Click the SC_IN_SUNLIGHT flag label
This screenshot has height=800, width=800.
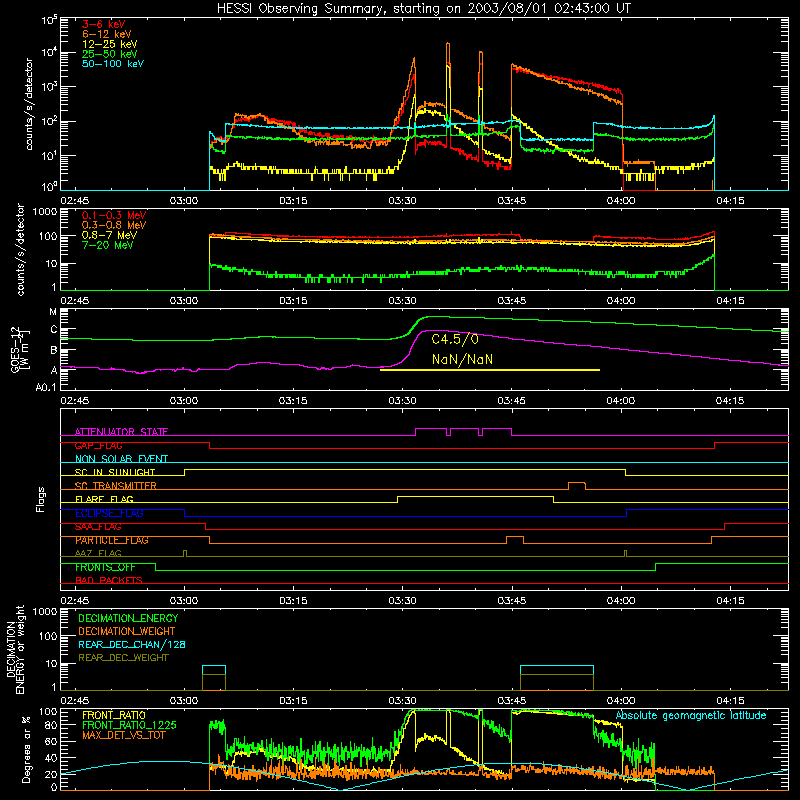point(115,472)
